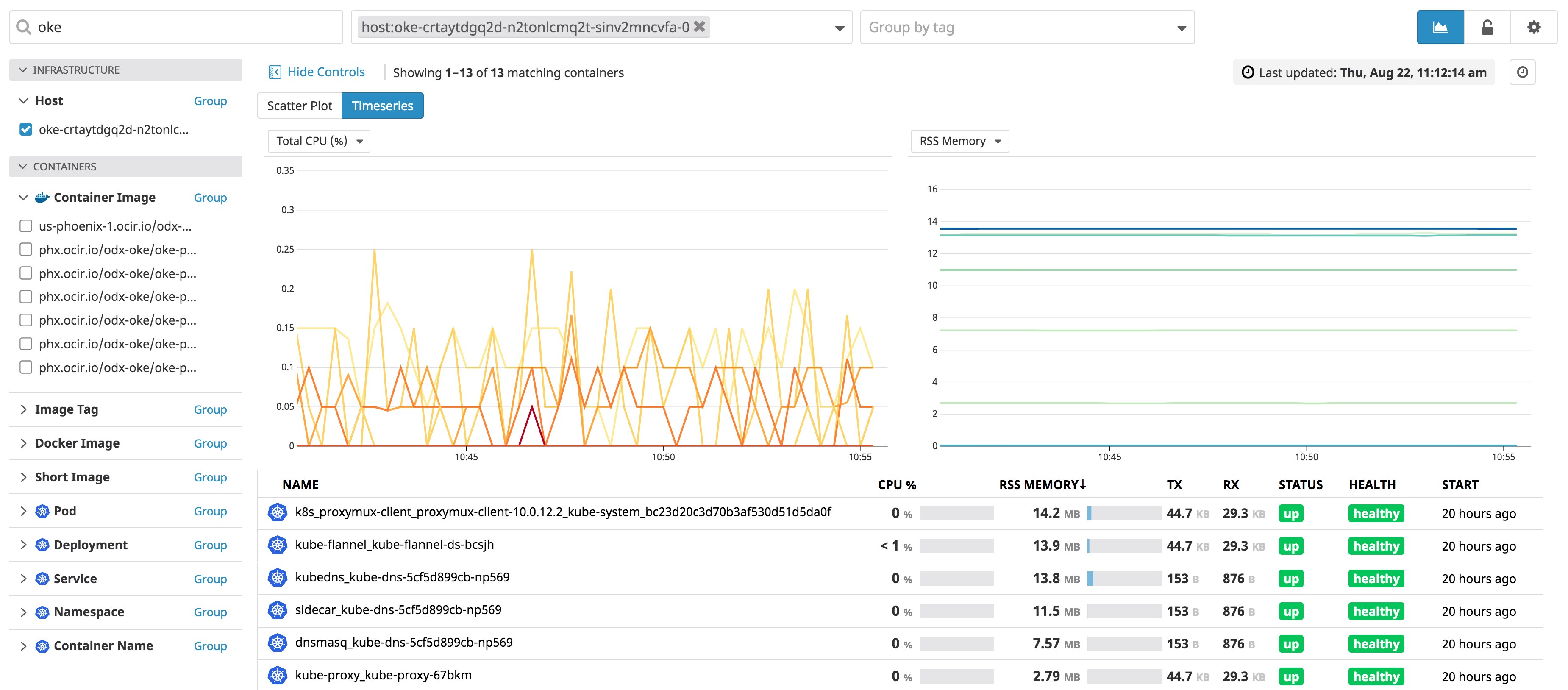The height and width of the screenshot is (690, 1568).
Task: Open the settings gear icon
Action: [1533, 28]
